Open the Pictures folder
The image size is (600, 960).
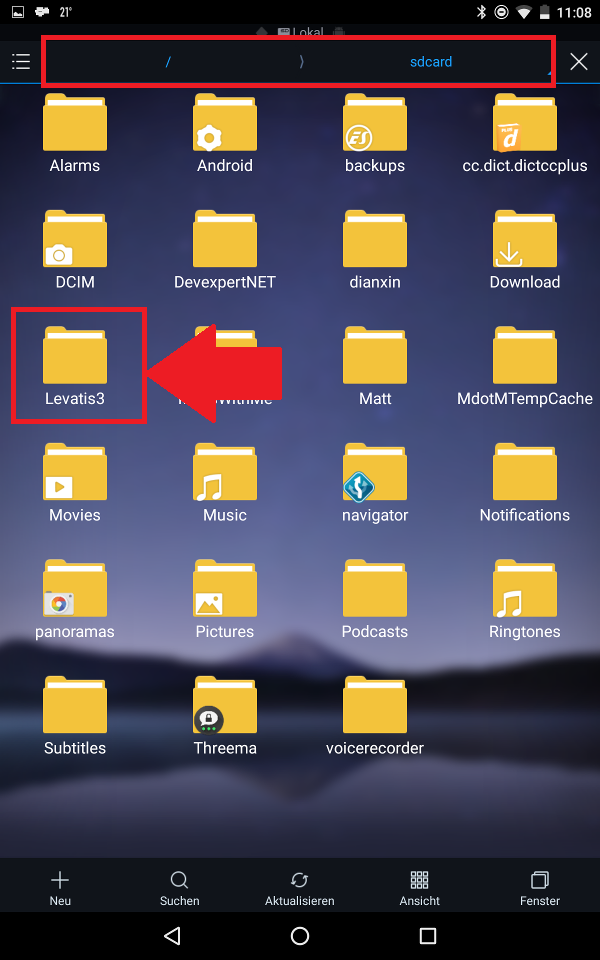coord(225,599)
